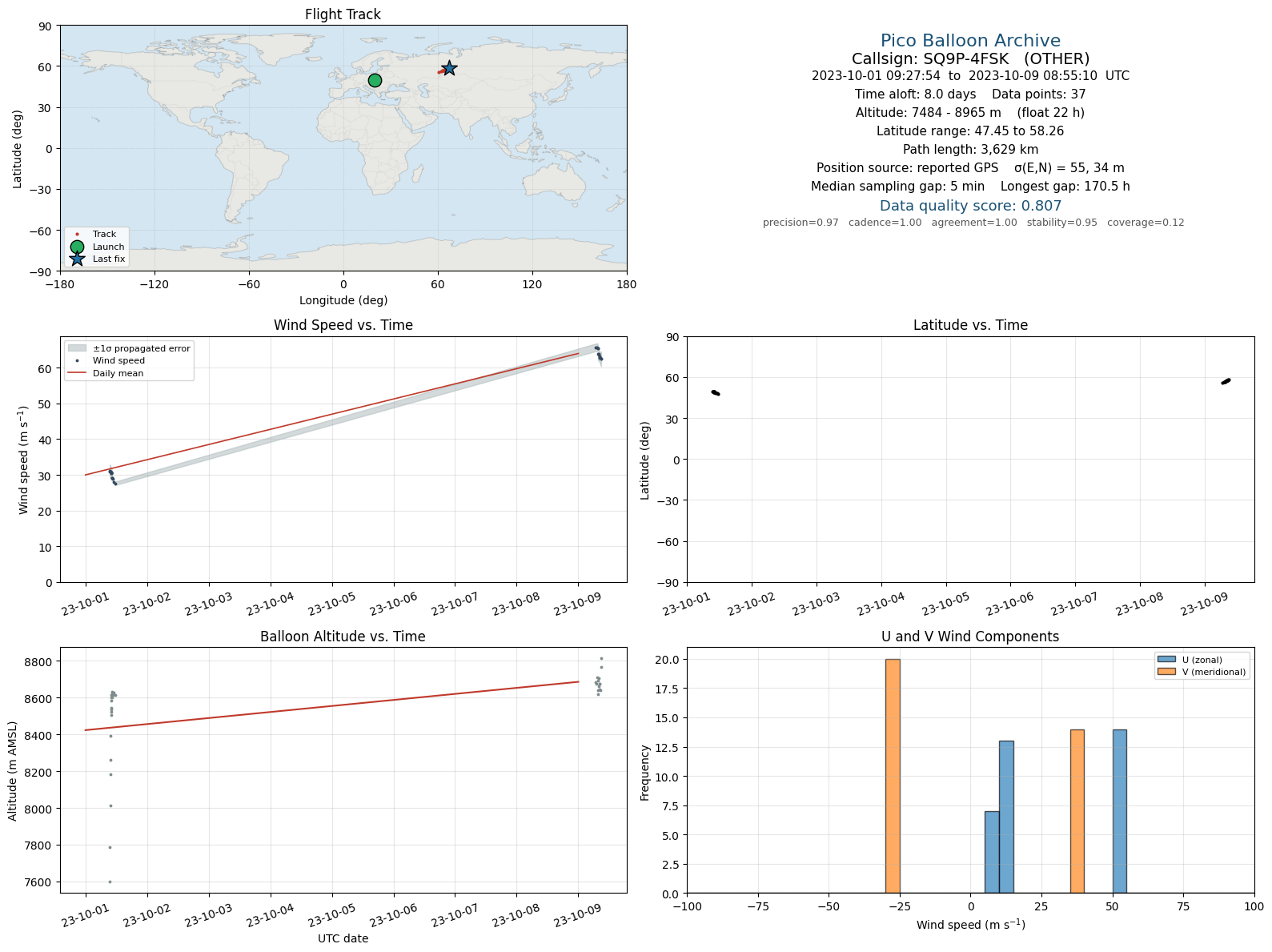Image resolution: width=1272 pixels, height=952 pixels.
Task: Click the Daily mean legend label
Action: [118, 374]
